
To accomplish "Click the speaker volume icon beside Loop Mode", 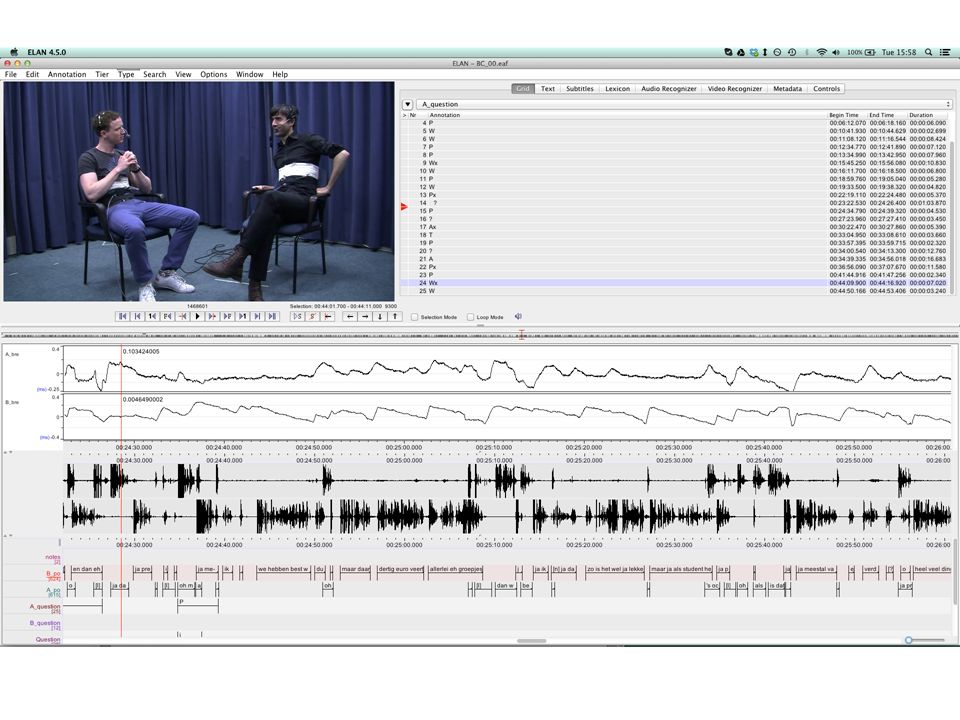I will coord(519,317).
